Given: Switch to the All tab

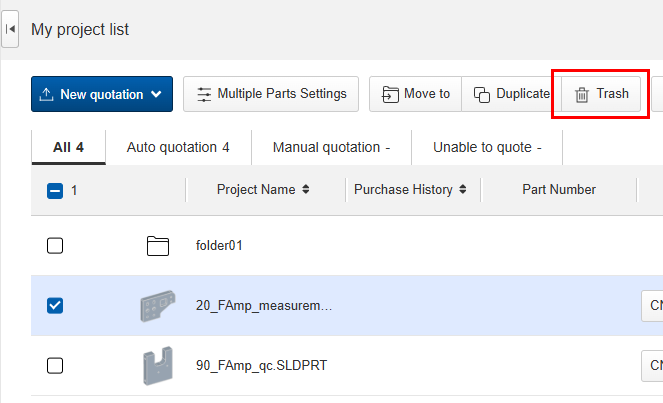Looking at the screenshot, I should 68,147.
